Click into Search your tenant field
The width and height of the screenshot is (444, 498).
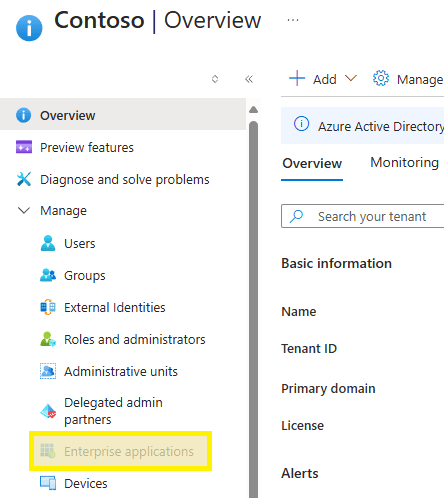[363, 216]
